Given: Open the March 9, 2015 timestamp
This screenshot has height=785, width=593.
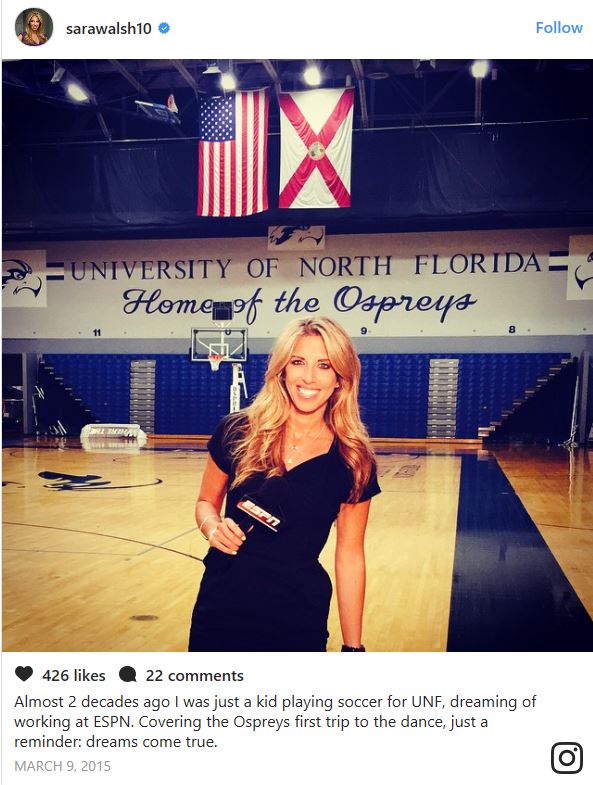Looking at the screenshot, I should click(x=63, y=766).
